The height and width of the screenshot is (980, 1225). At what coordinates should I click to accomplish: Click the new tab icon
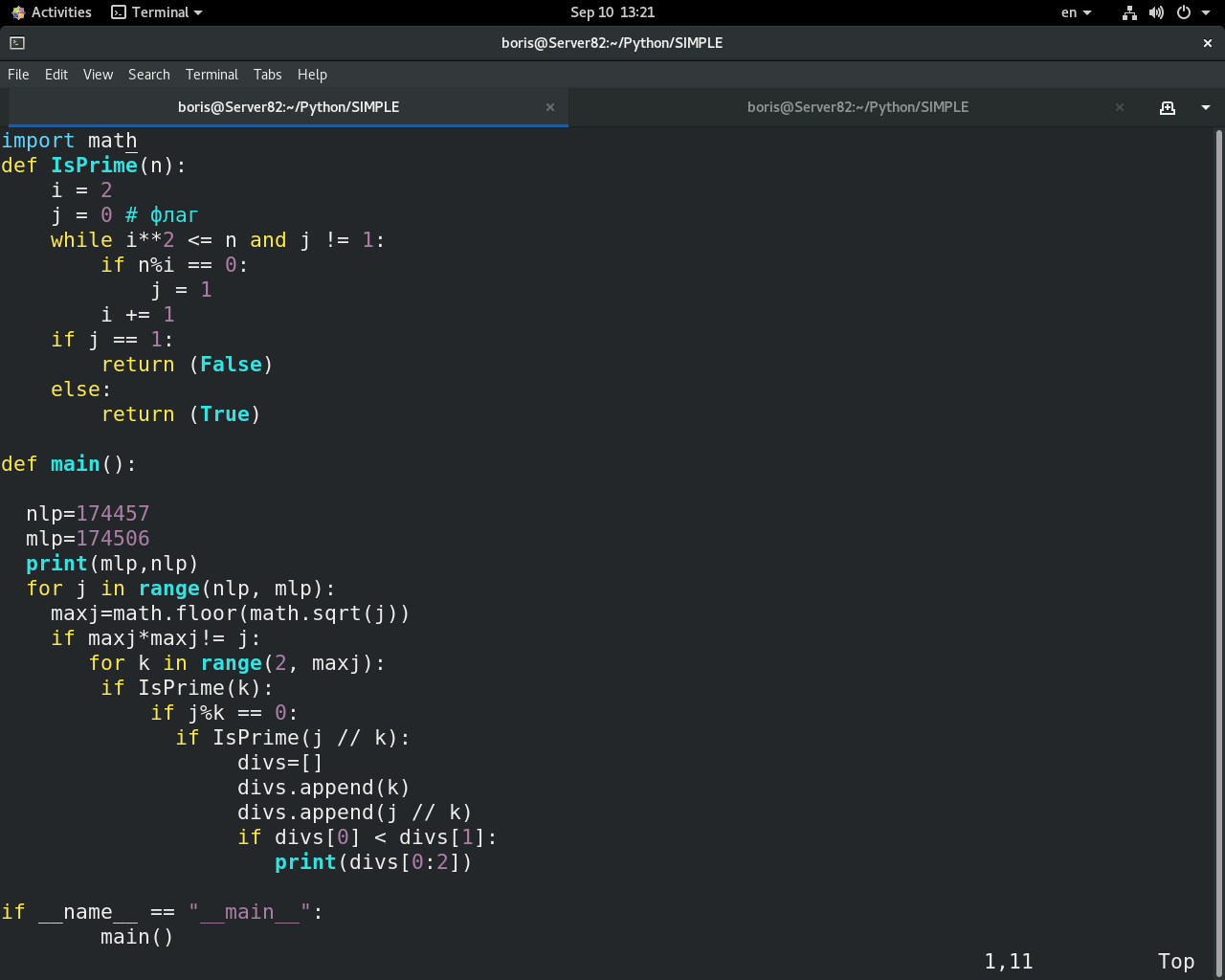point(1168,107)
